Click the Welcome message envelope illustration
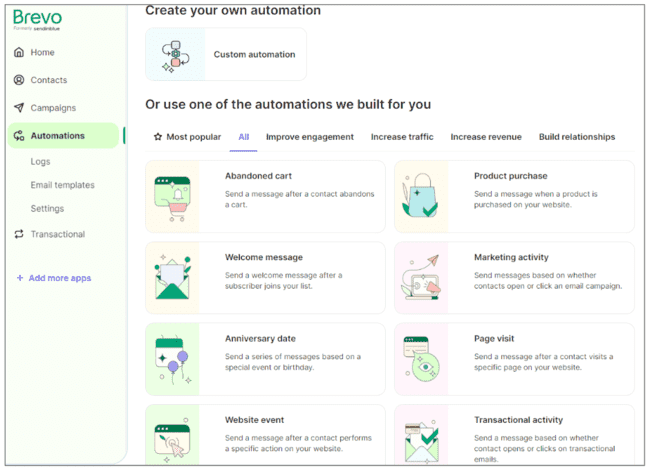The height and width of the screenshot is (472, 650). pyautogui.click(x=172, y=278)
